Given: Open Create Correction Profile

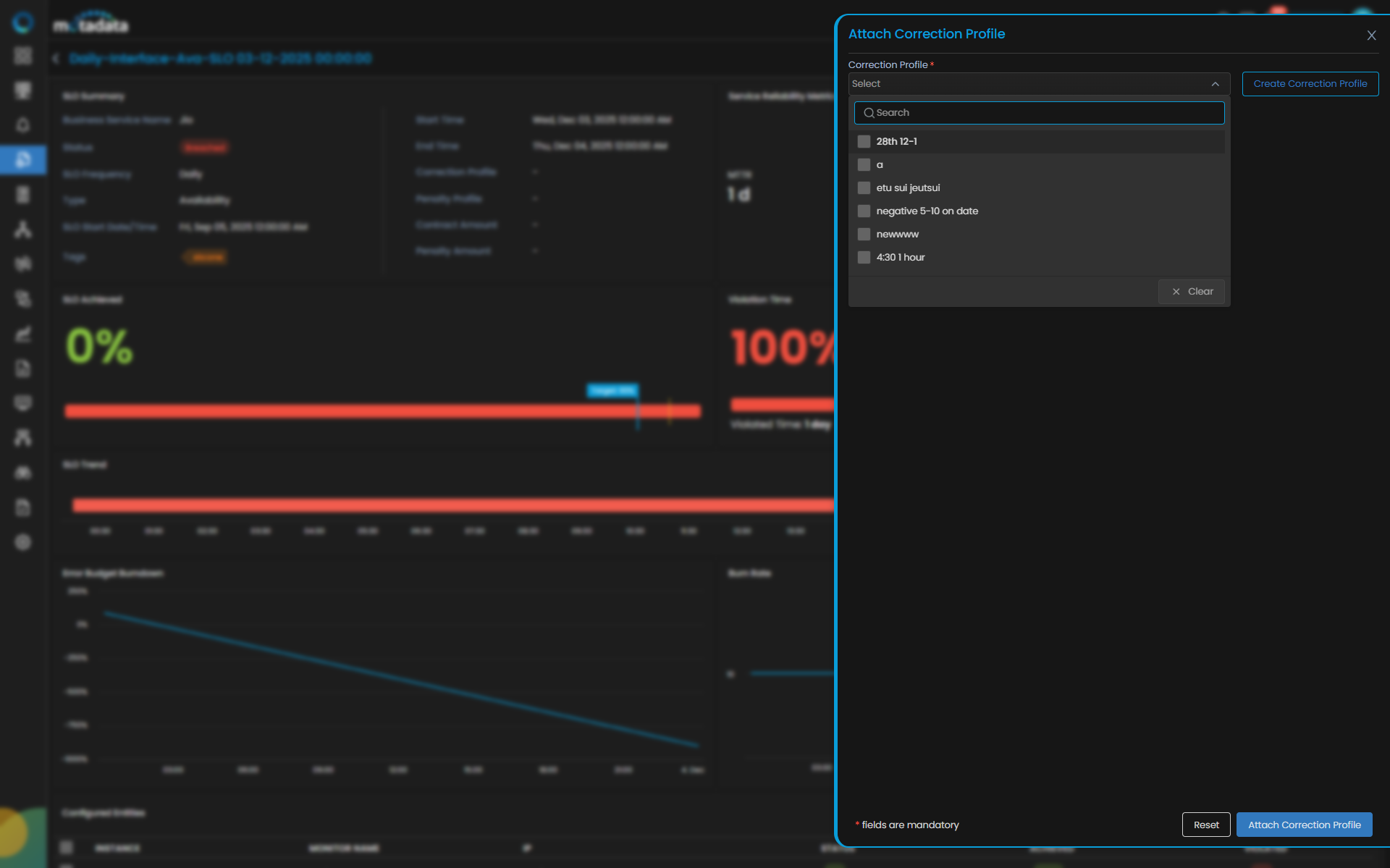Looking at the screenshot, I should point(1310,84).
